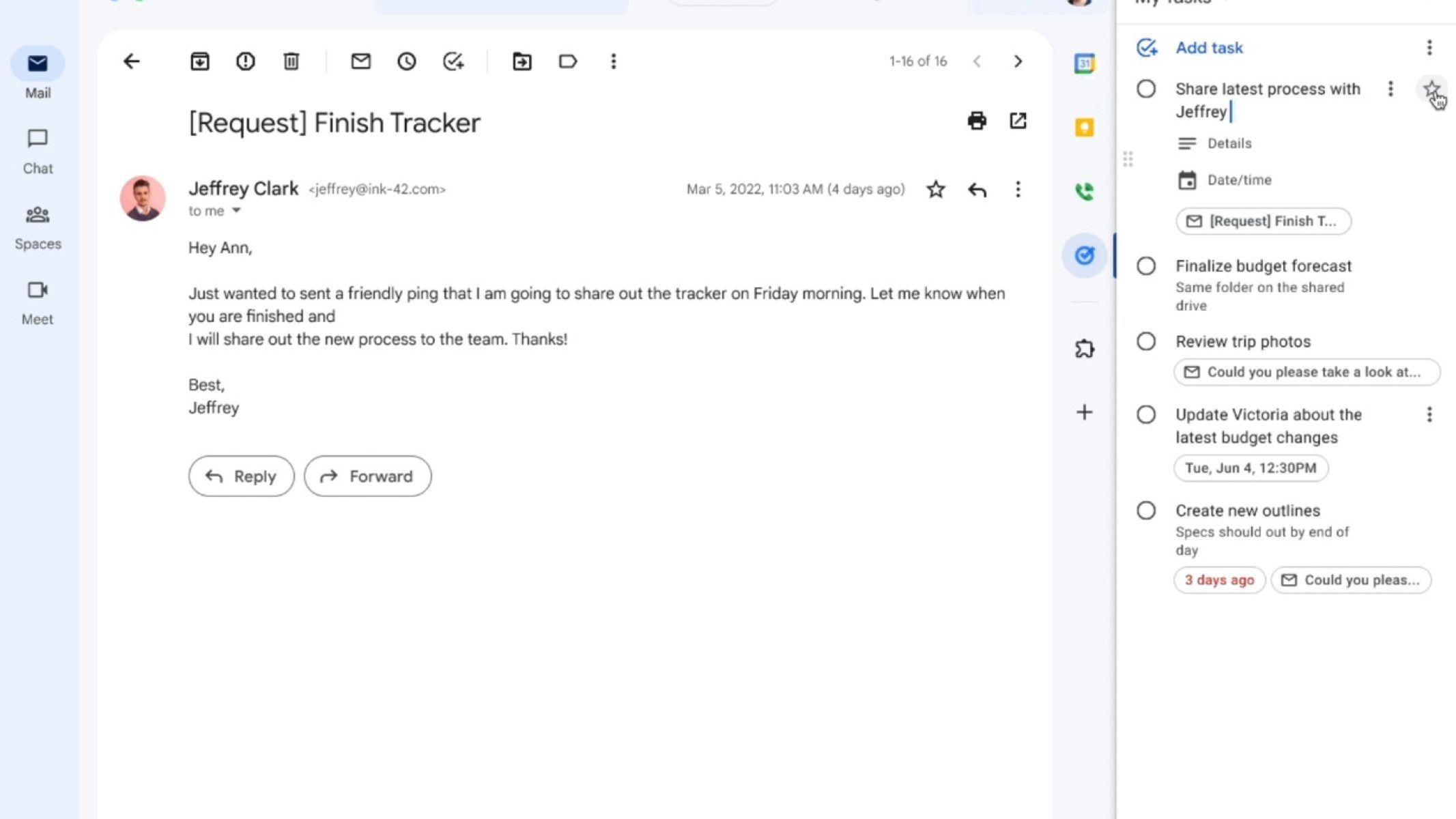Archive this email using the toolbar icon
Viewport: 1456px width, 819px height.
(x=199, y=61)
